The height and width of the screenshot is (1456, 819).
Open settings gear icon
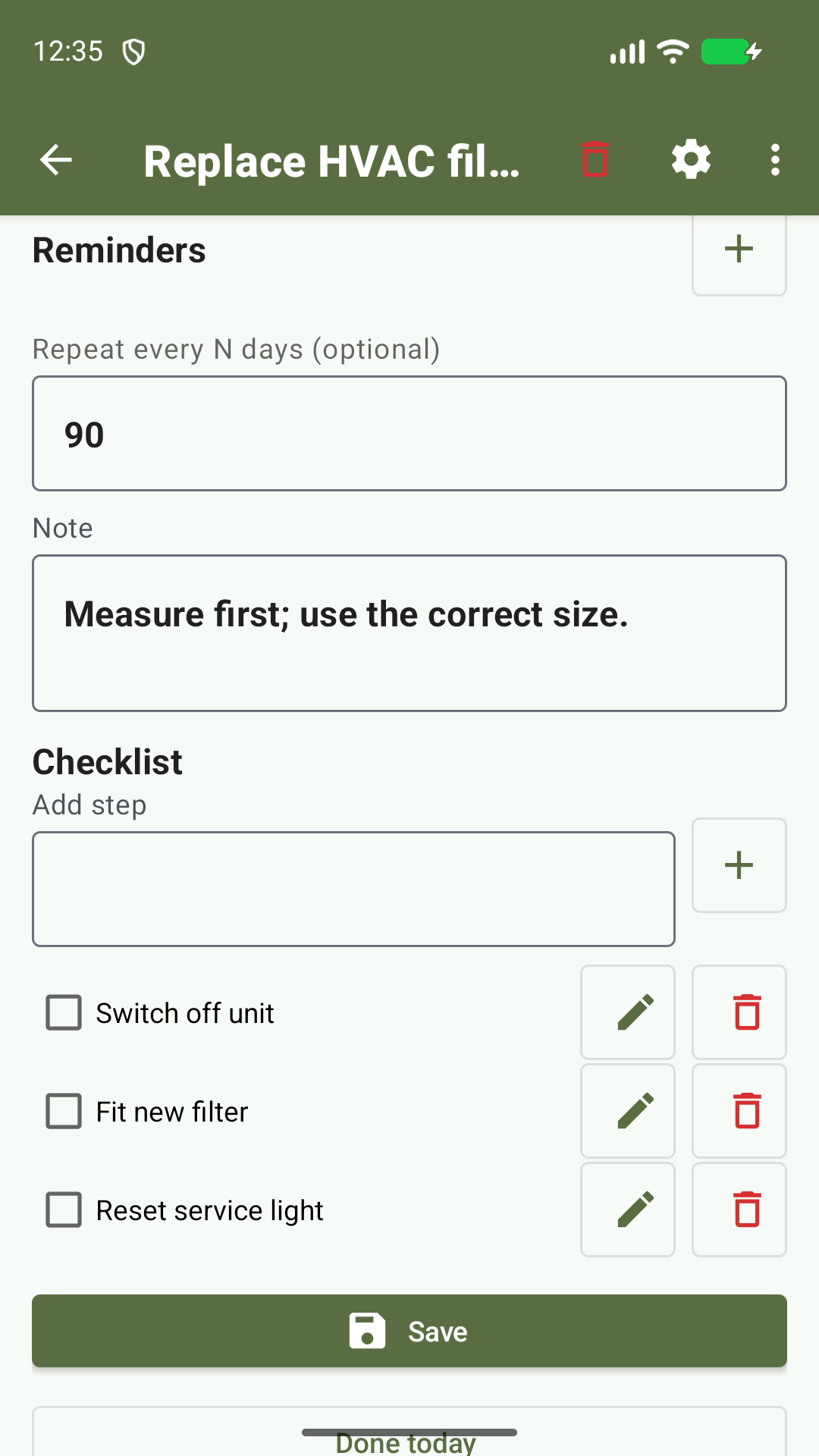(x=691, y=160)
